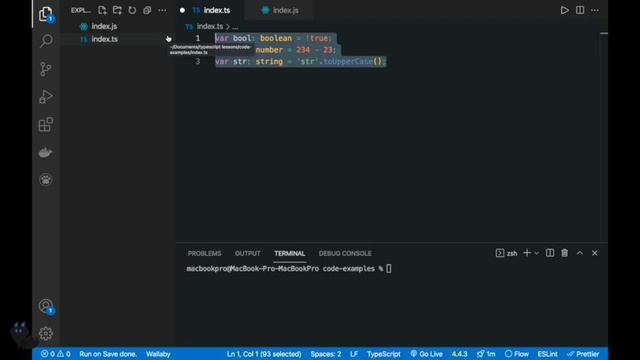Open the new terminal launch profile dropdown
The width and height of the screenshot is (640, 360).
(537, 253)
